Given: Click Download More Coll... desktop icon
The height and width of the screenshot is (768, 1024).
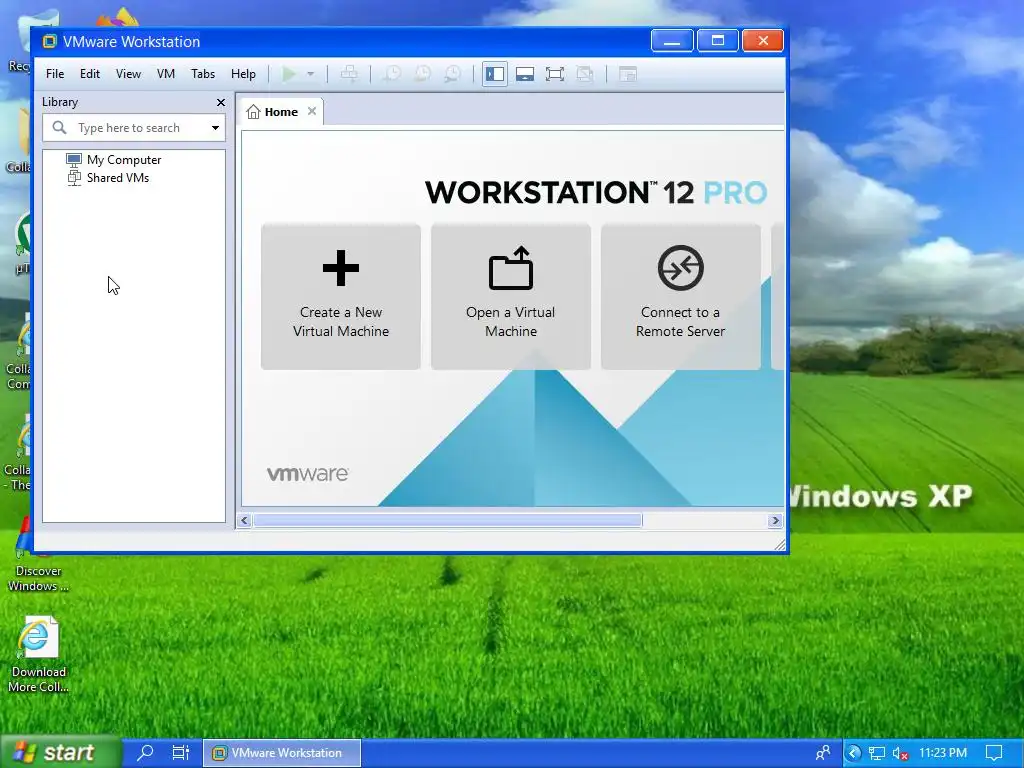Looking at the screenshot, I should [38, 654].
